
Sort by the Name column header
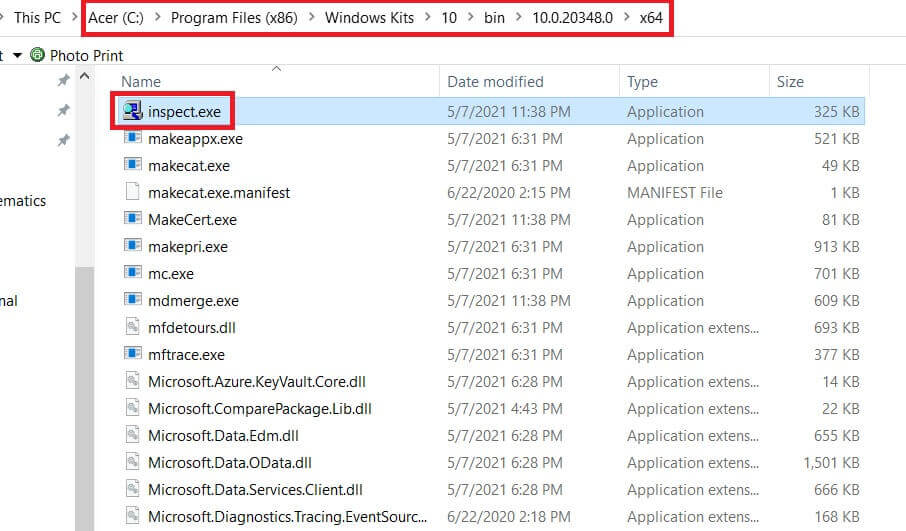click(x=141, y=81)
